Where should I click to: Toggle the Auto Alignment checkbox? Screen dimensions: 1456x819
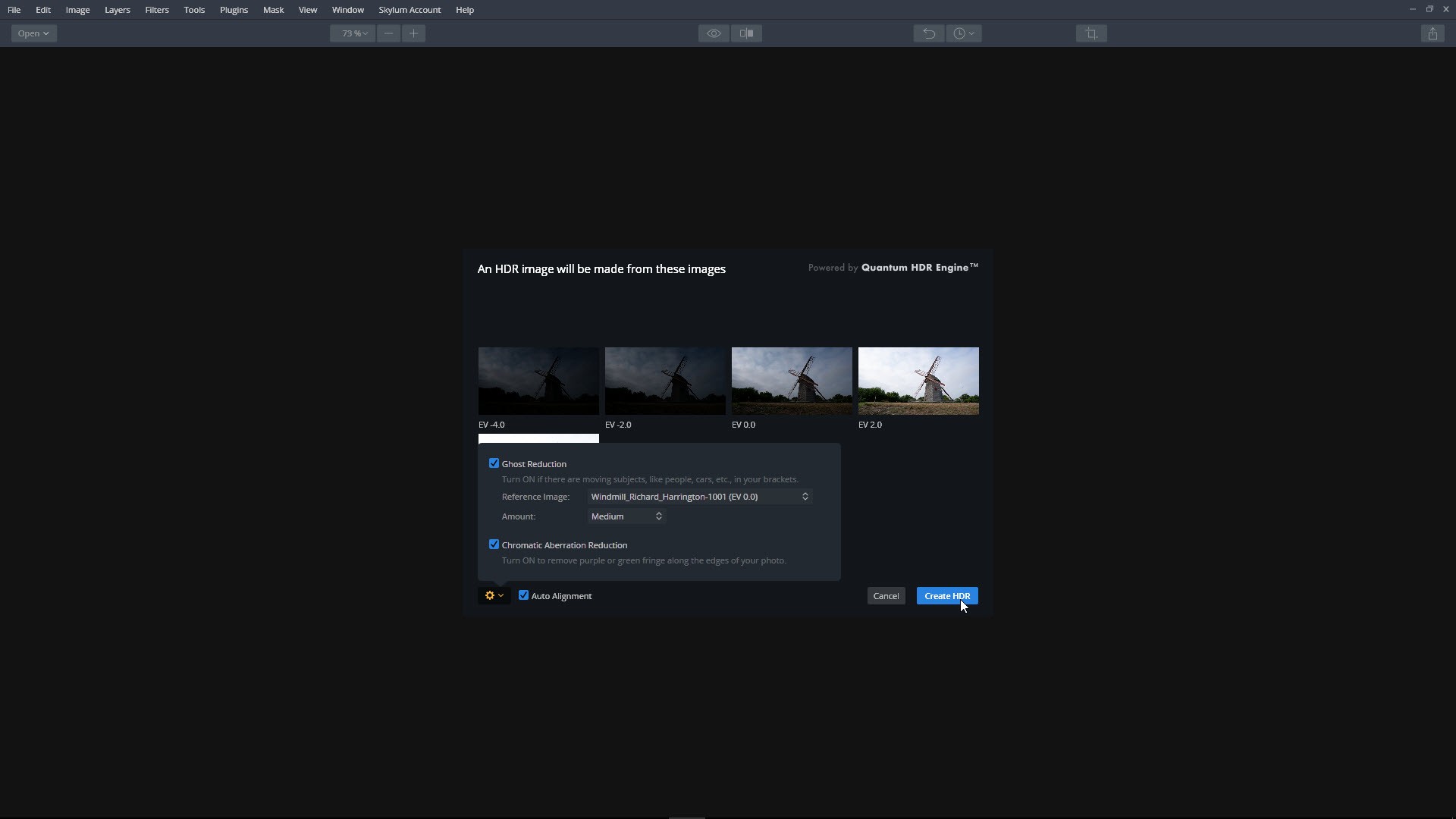point(523,595)
